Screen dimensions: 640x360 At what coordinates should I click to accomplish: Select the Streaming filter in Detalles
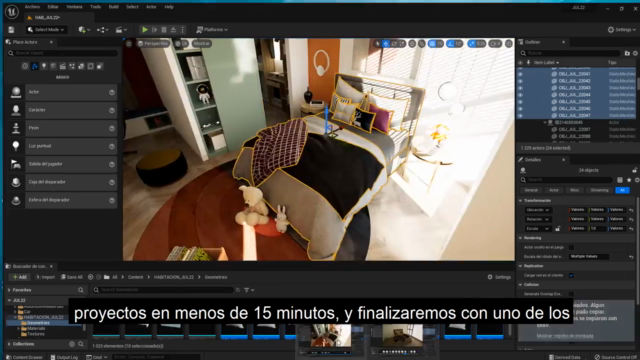click(600, 190)
